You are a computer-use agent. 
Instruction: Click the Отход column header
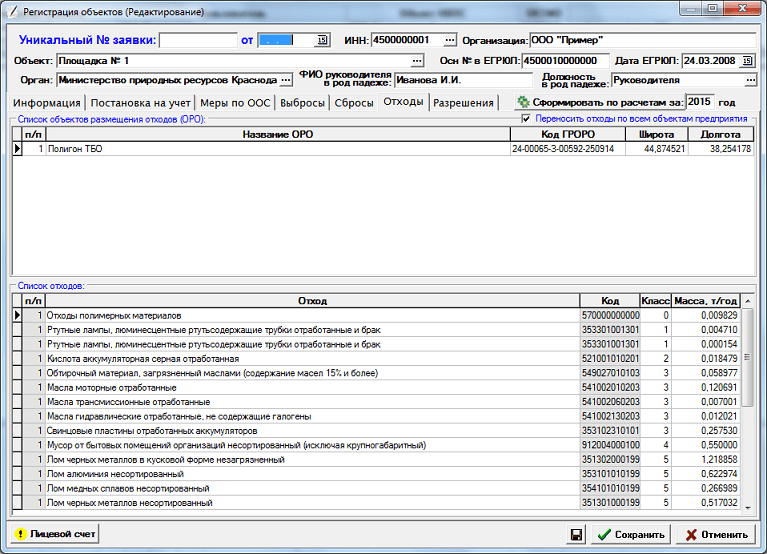click(x=313, y=301)
